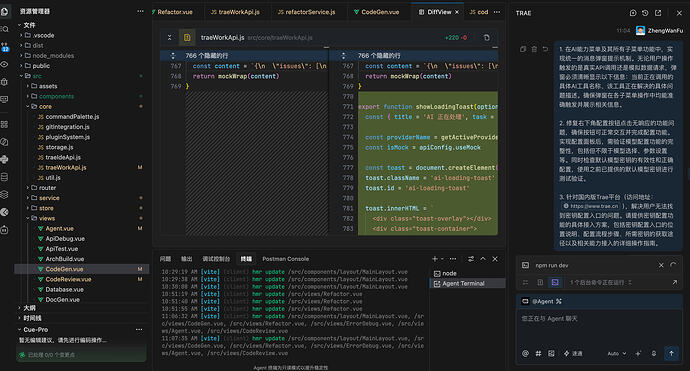Start a new chat in TRAE panel

[633, 13]
